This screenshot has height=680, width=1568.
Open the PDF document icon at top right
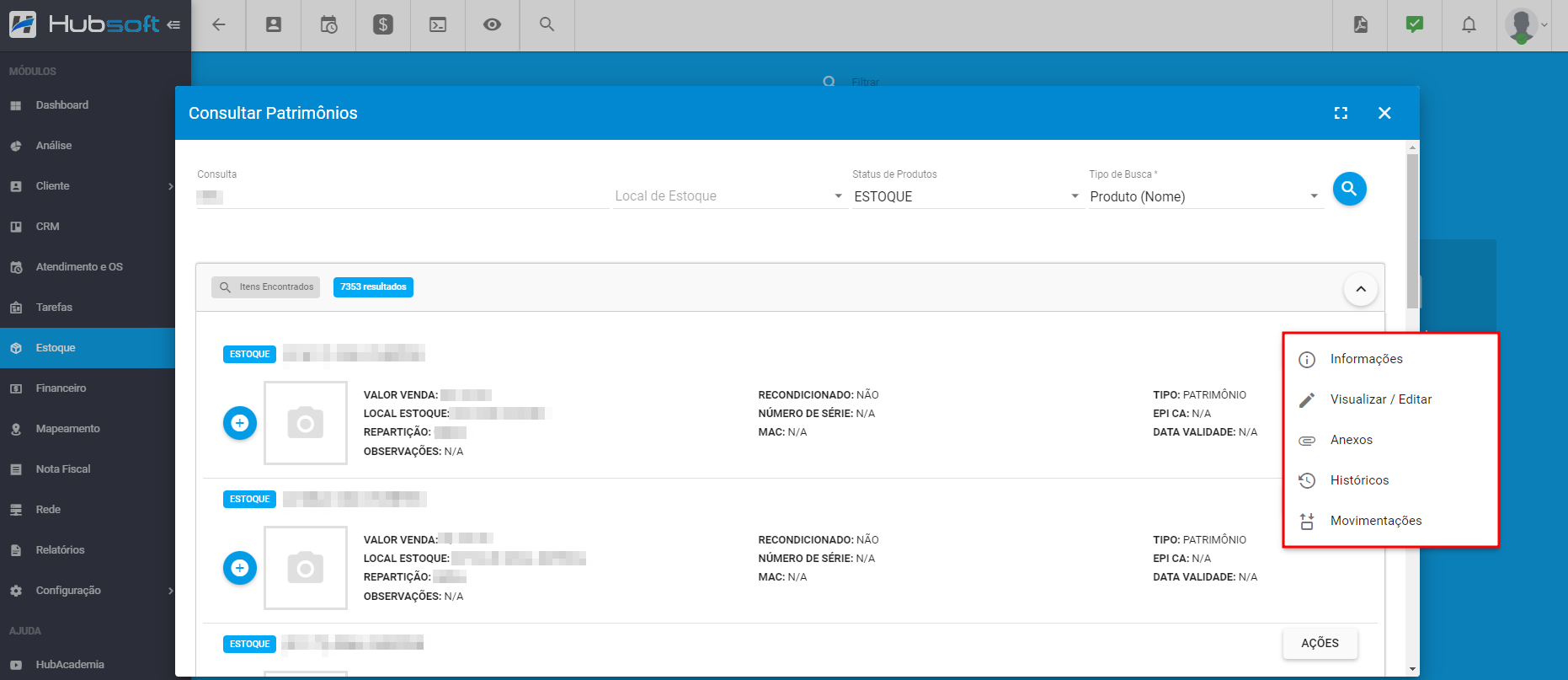pyautogui.click(x=1361, y=24)
